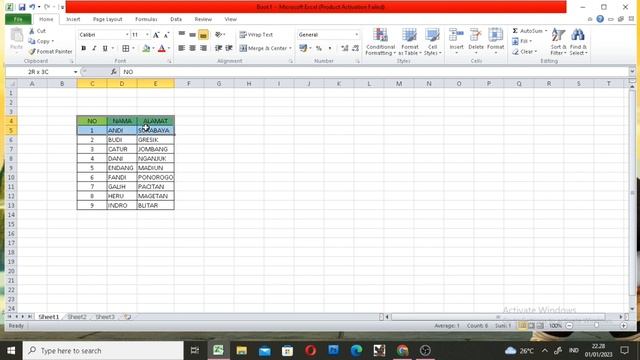Image resolution: width=640 pixels, height=360 pixels.
Task: Click Merge & Center button
Action: (x=263, y=48)
